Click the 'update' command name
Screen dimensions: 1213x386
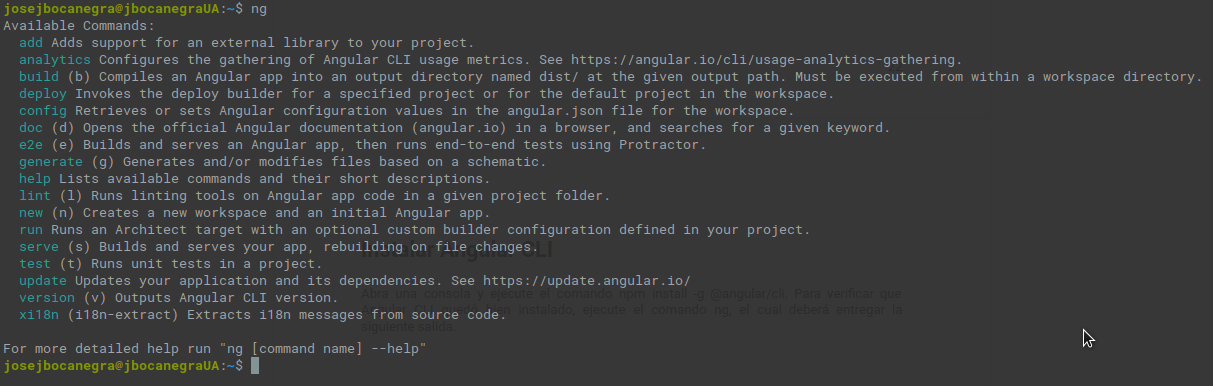coord(43,280)
